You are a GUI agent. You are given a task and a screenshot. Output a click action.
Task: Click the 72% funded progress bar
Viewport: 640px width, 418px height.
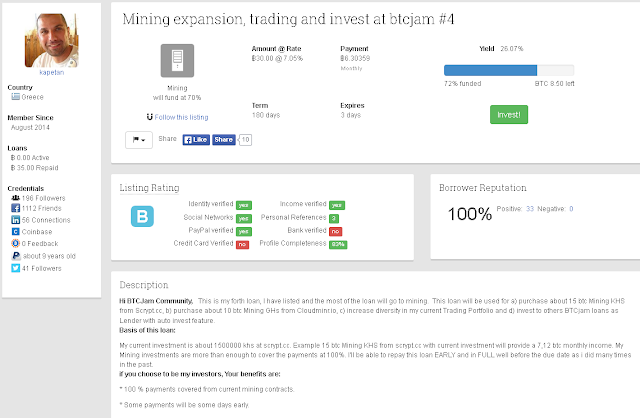(x=509, y=70)
